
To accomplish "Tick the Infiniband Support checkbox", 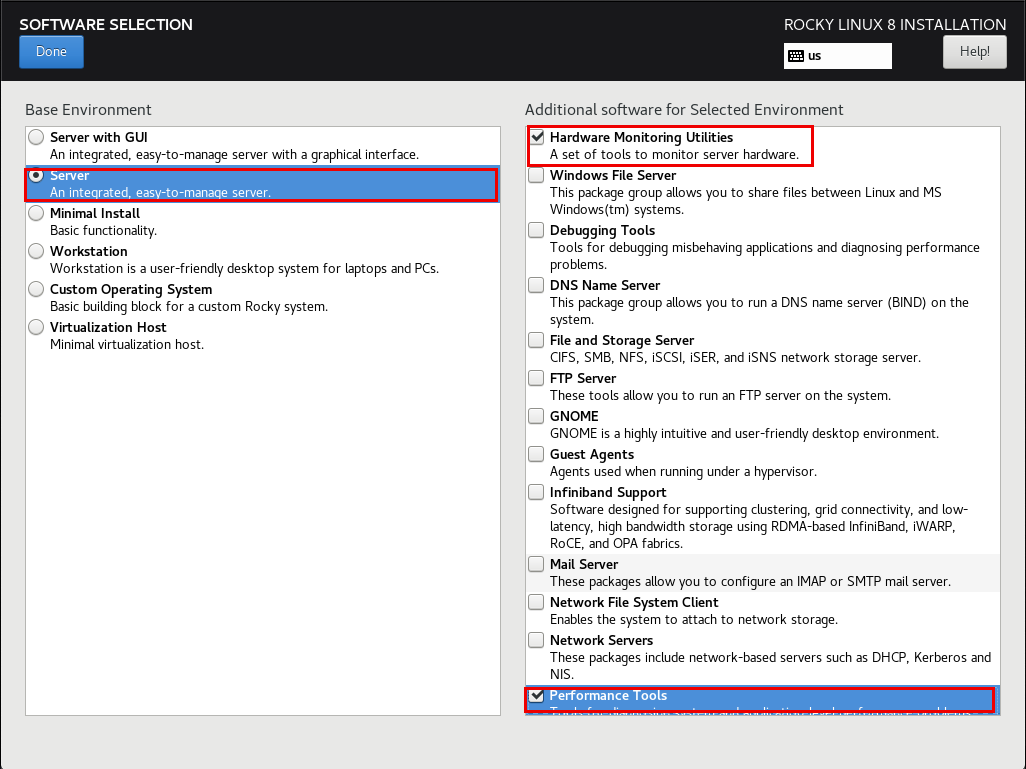I will 537,492.
